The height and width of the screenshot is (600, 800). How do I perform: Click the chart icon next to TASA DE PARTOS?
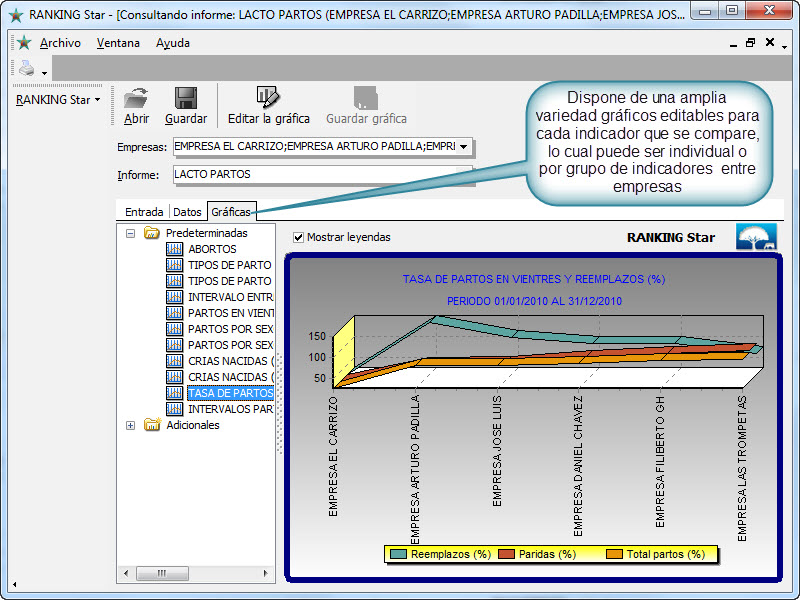[174, 393]
